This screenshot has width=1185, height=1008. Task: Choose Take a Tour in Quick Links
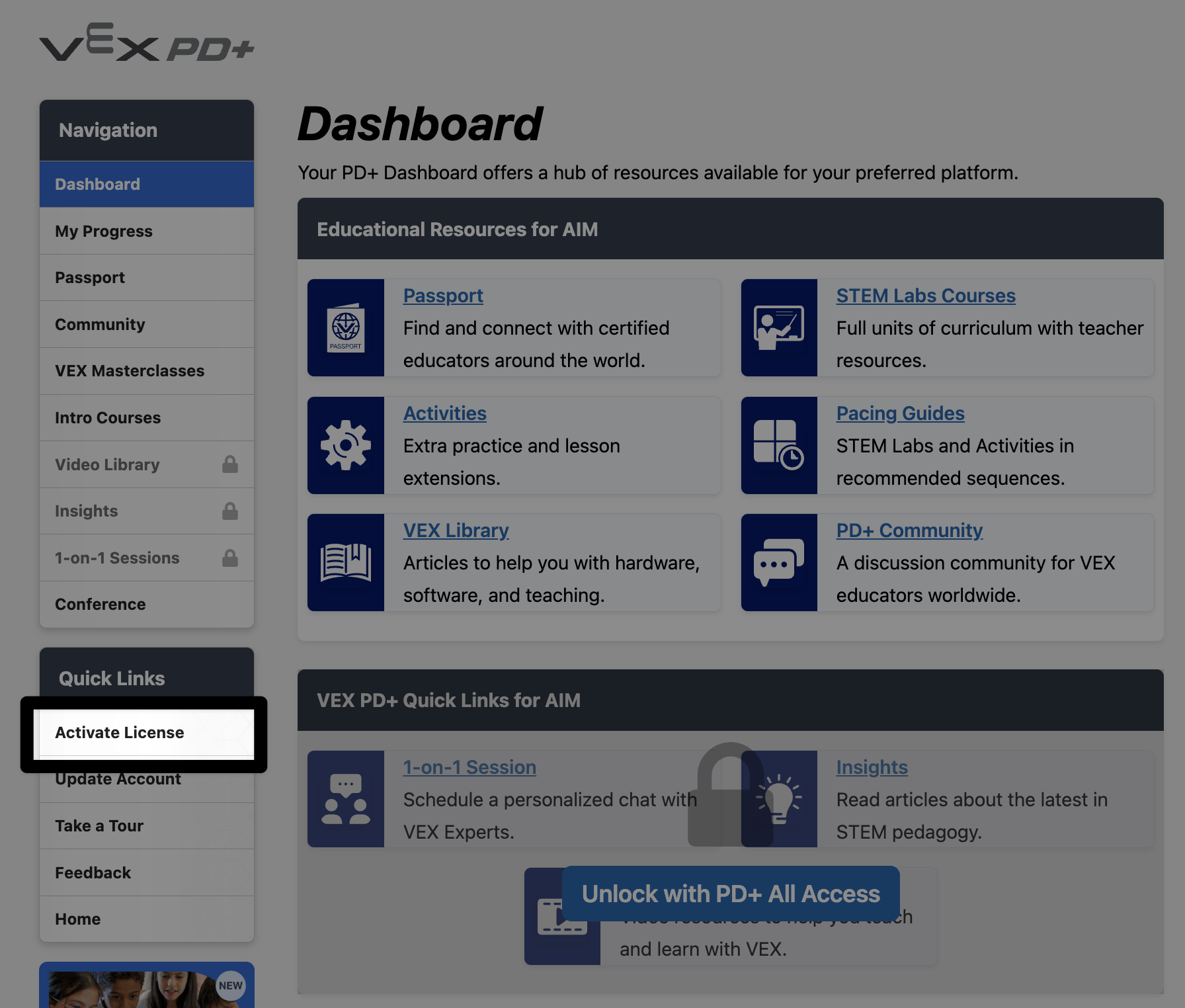pos(147,826)
